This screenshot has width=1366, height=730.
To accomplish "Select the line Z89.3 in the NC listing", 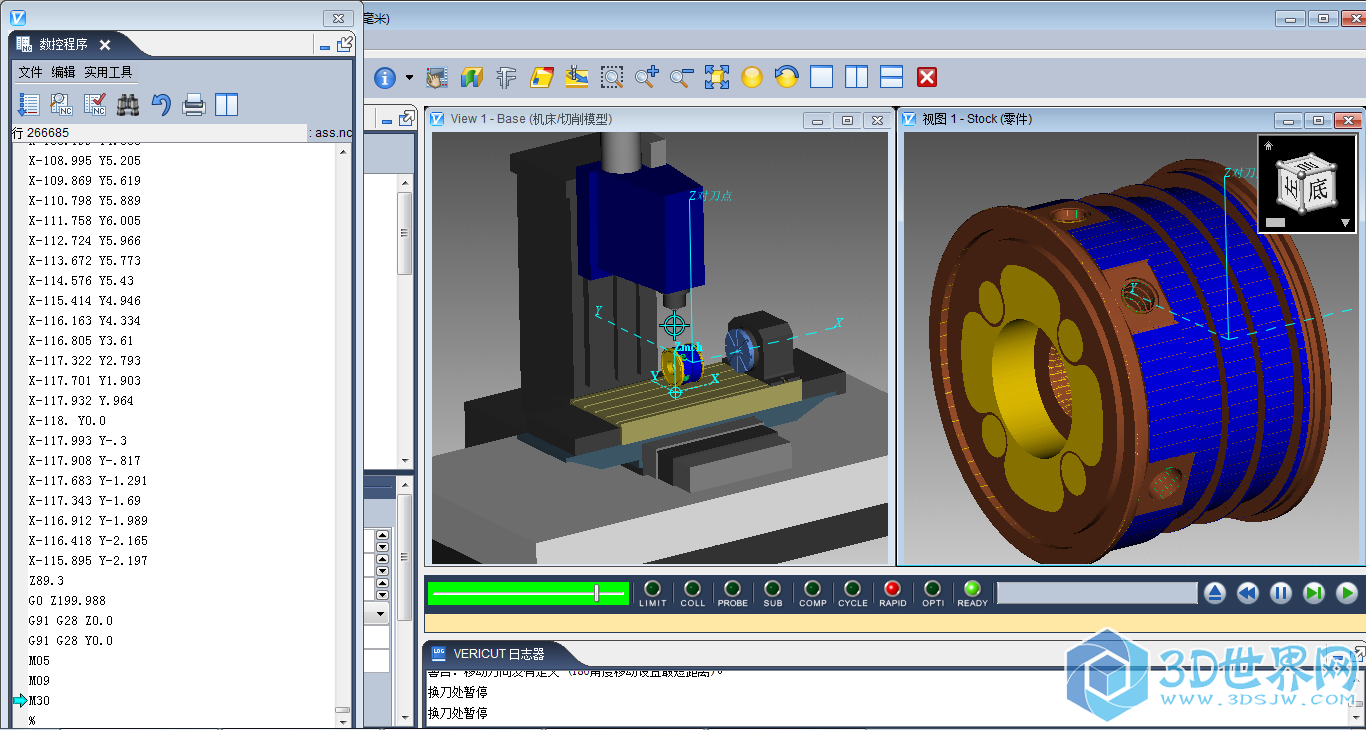I will point(46,580).
